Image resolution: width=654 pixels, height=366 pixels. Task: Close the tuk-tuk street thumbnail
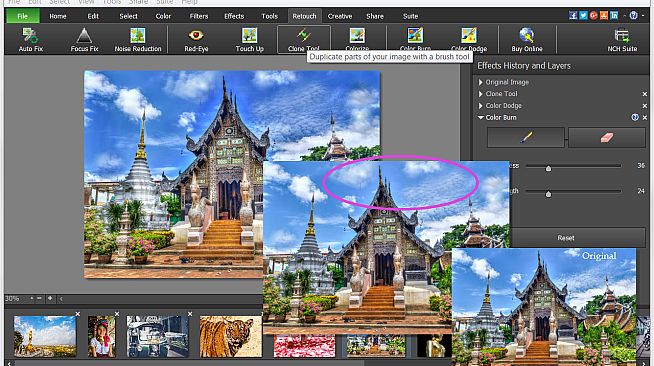pos(190,314)
